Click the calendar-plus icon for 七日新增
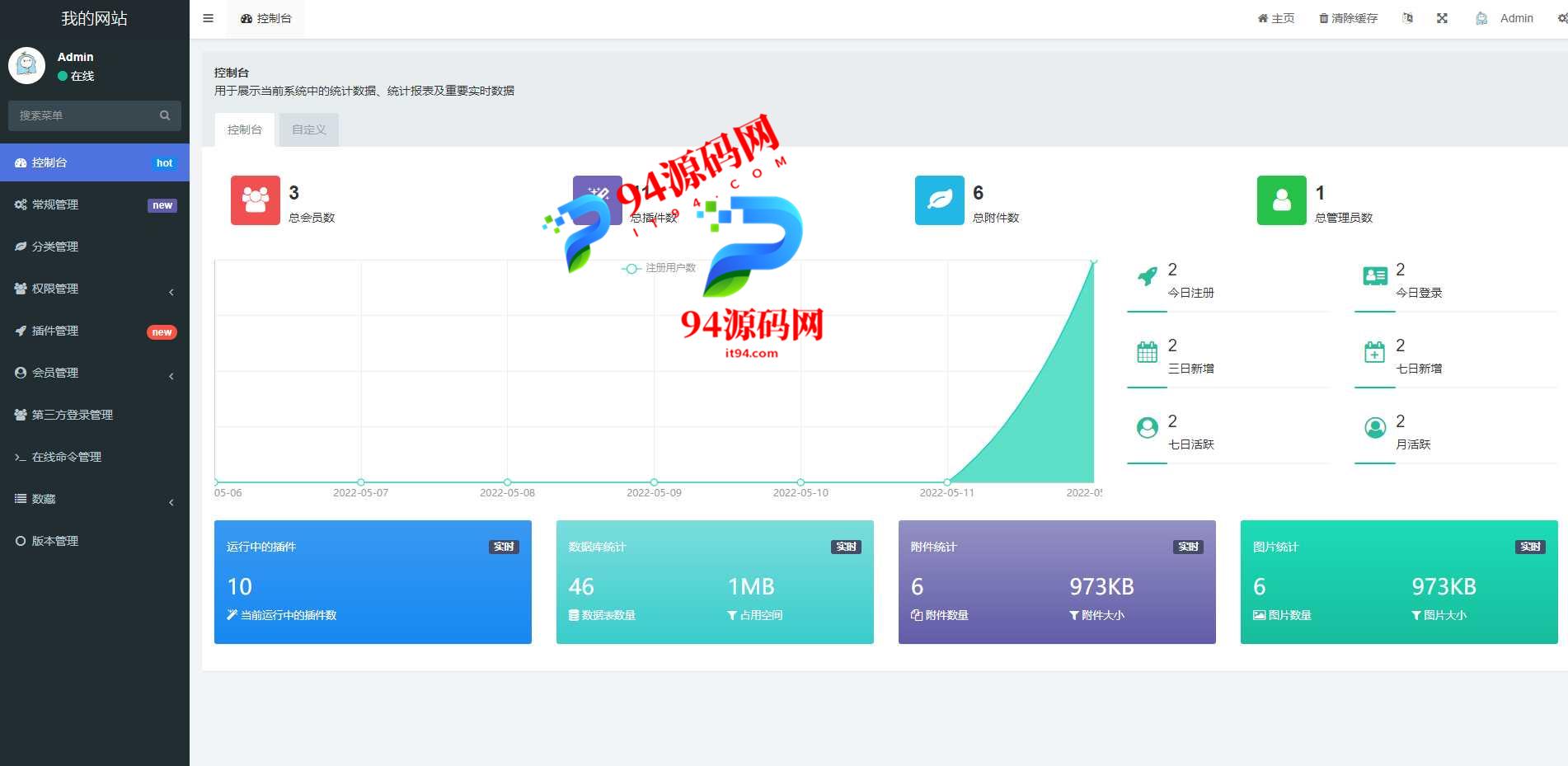 click(x=1375, y=353)
